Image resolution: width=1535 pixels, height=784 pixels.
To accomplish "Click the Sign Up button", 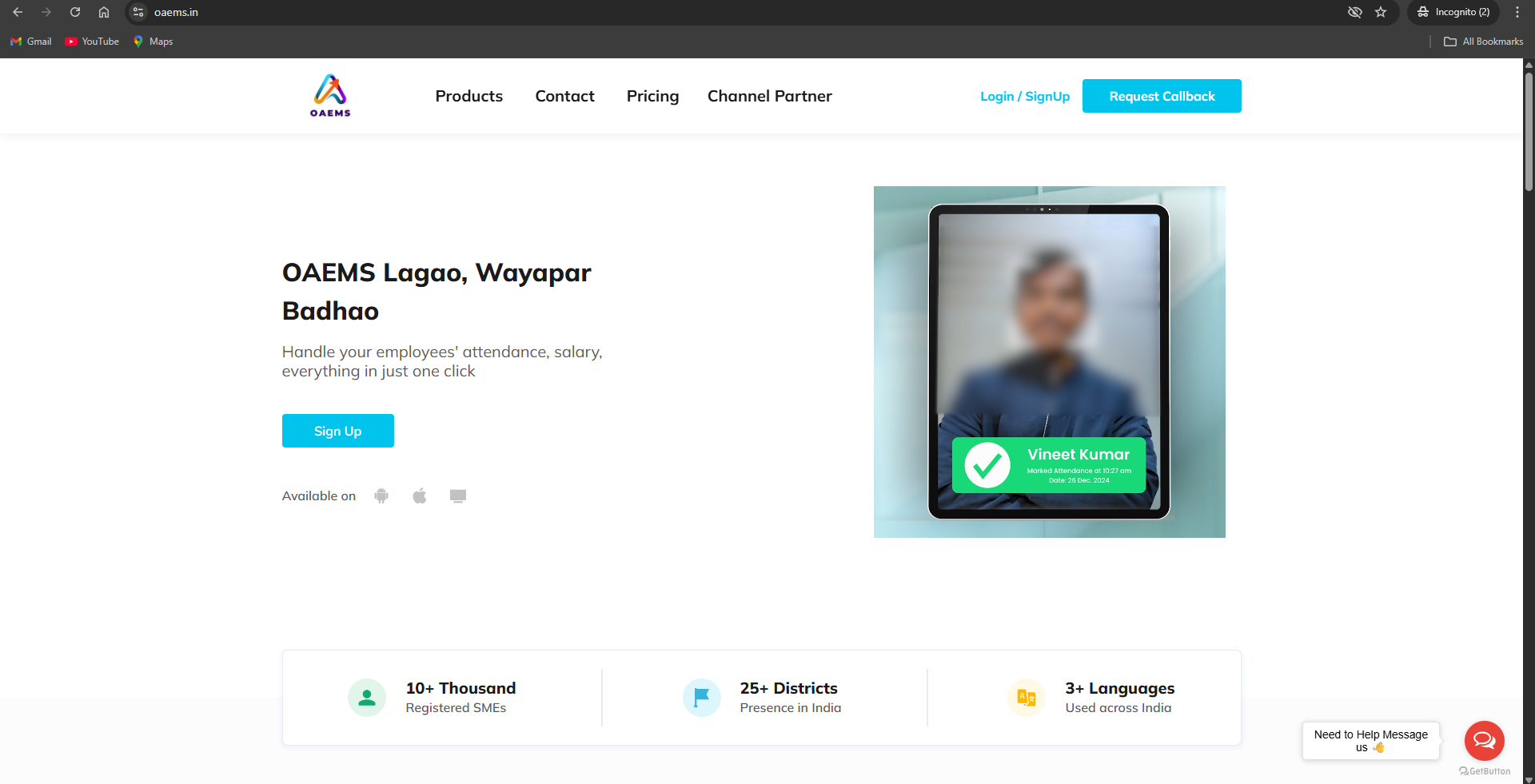I will click(337, 431).
